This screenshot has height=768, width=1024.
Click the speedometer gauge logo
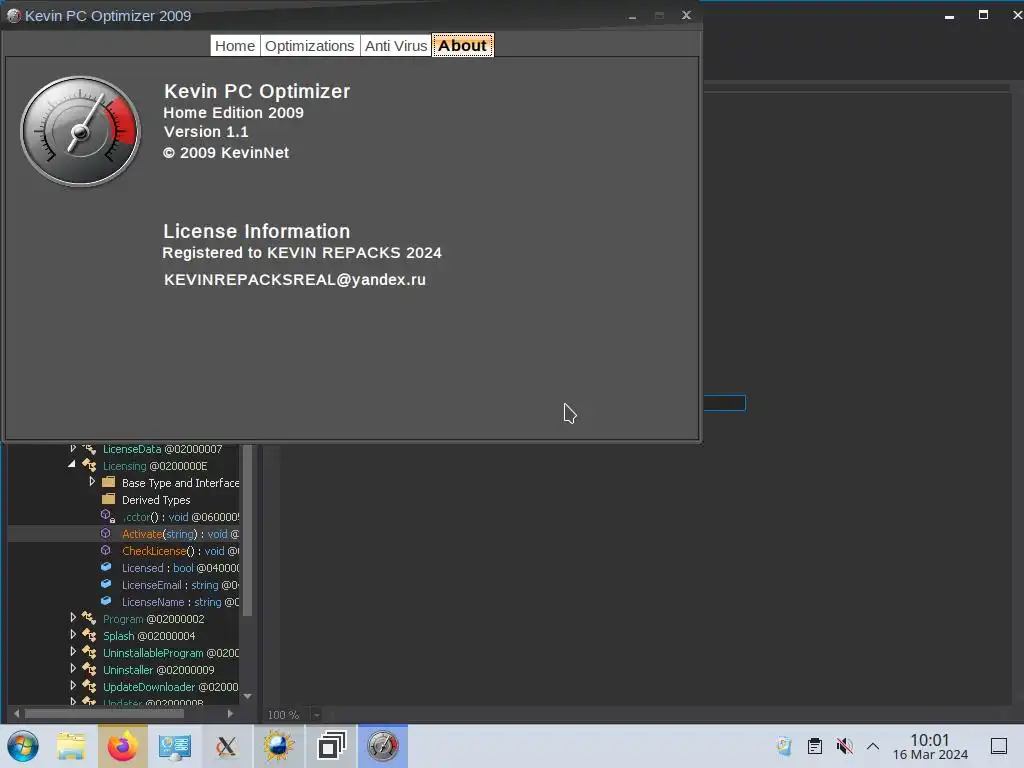(x=80, y=131)
